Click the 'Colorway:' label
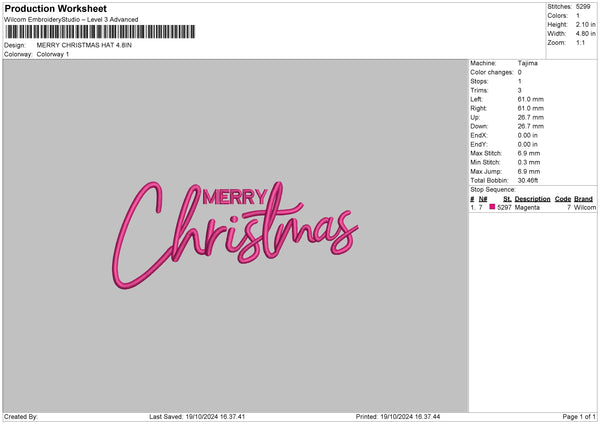 pos(18,54)
